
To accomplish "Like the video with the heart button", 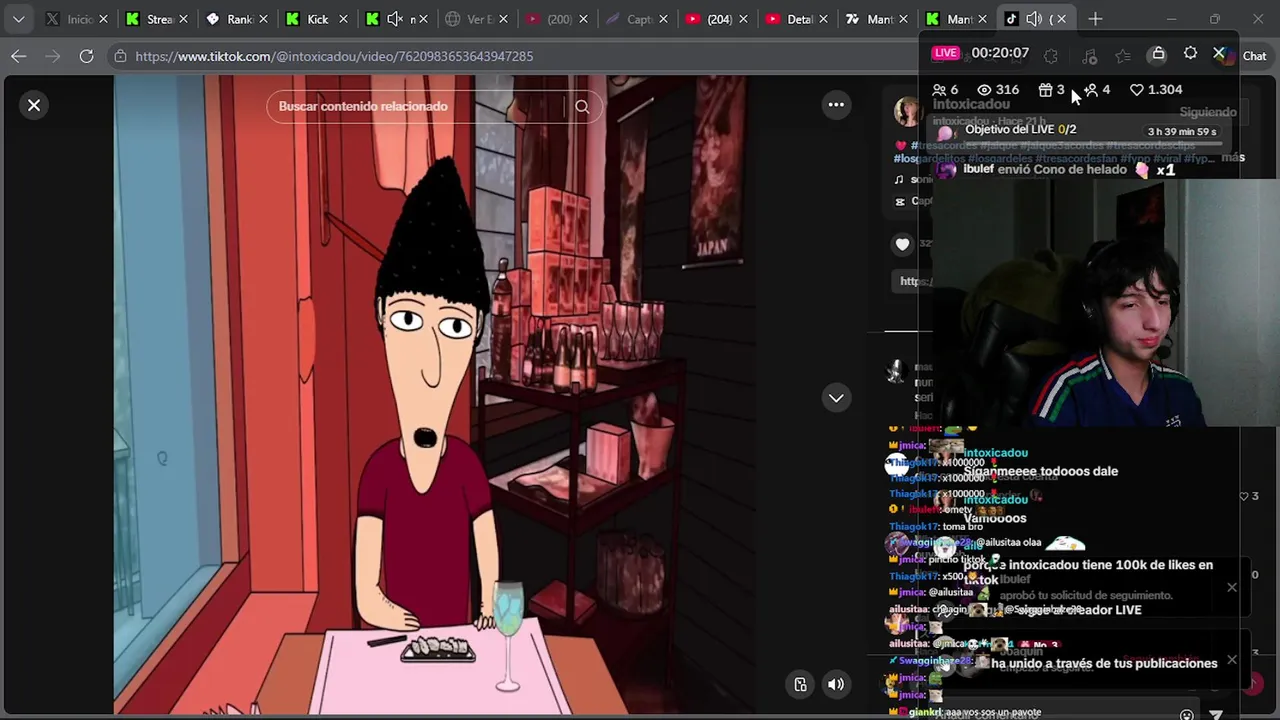I will pos(902,244).
